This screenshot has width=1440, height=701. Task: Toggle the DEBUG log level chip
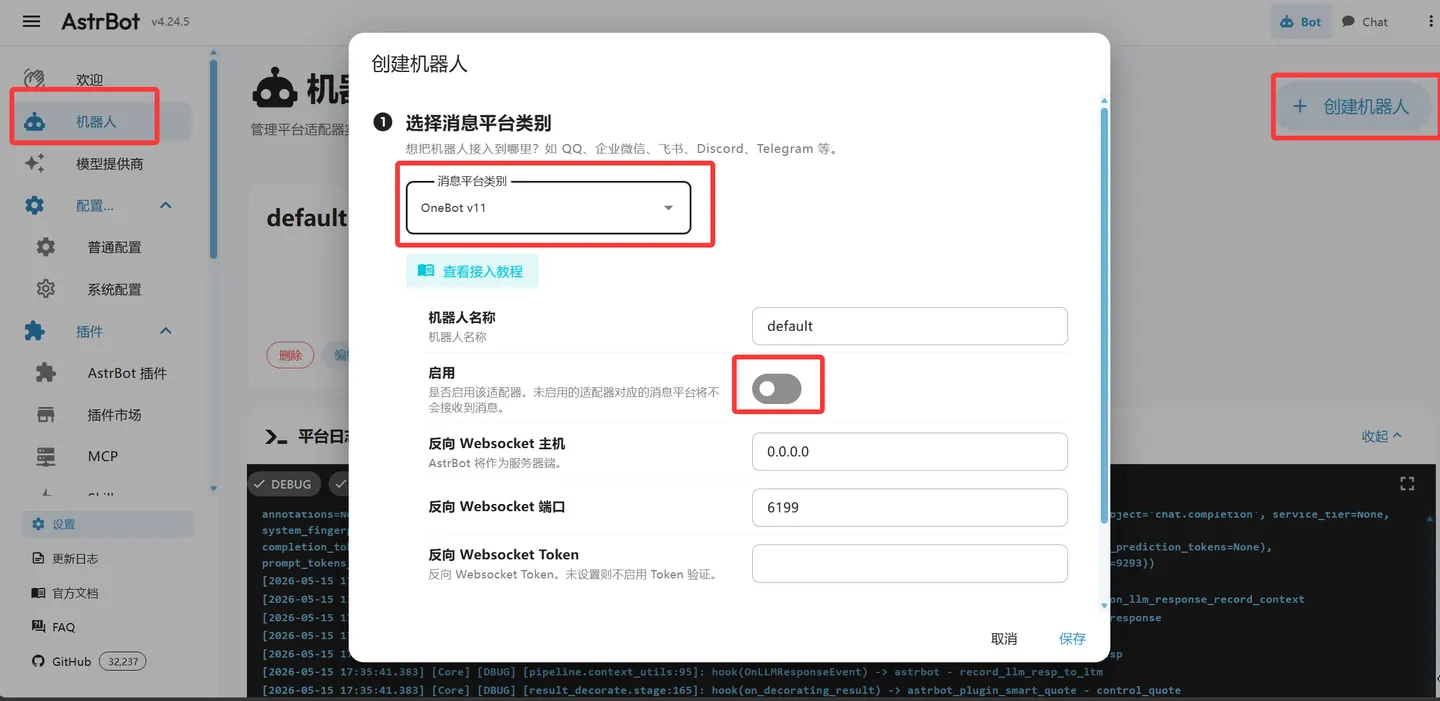click(283, 484)
